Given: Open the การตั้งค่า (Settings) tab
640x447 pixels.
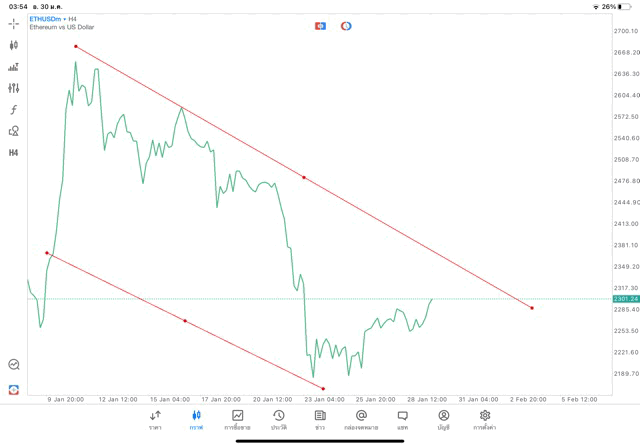Looking at the screenshot, I should point(485,419).
